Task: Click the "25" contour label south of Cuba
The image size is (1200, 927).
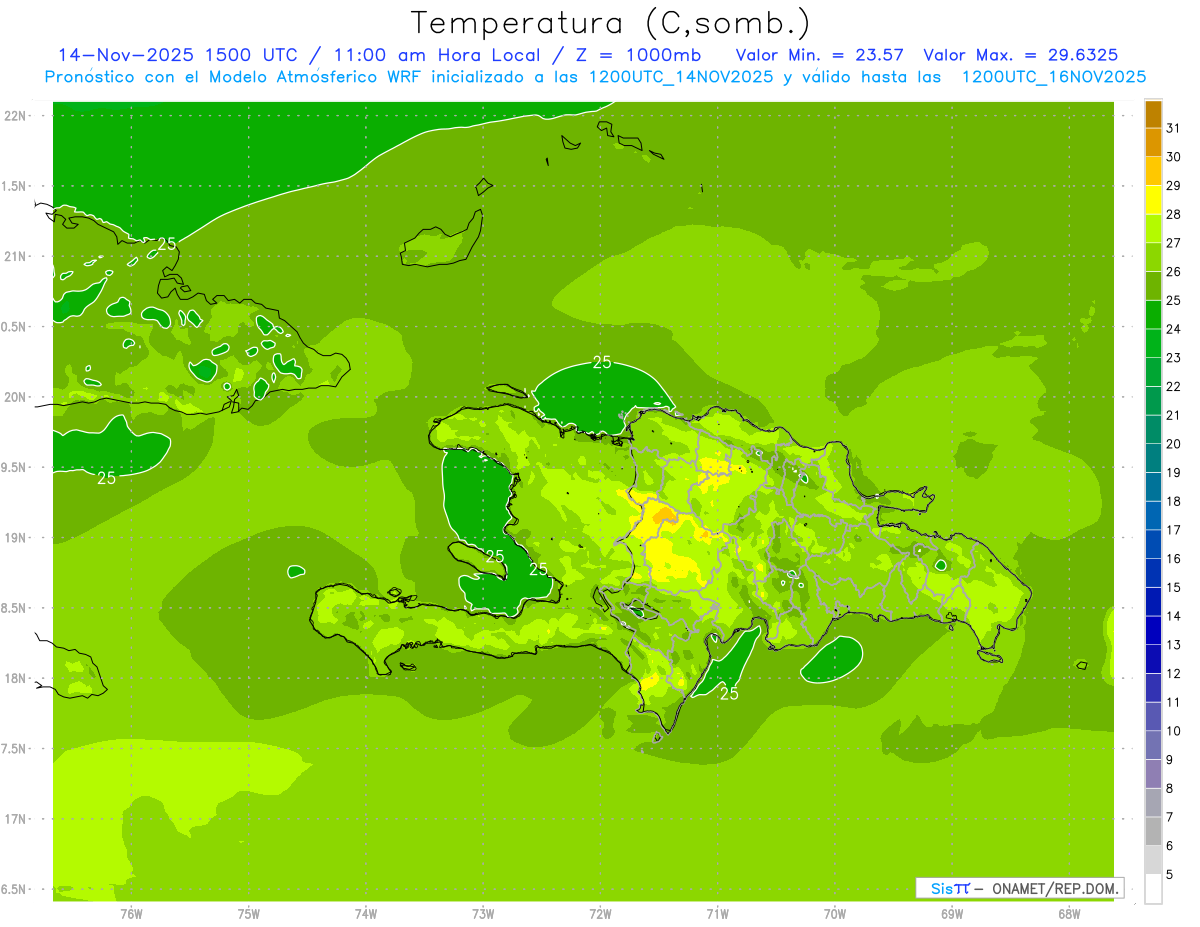Action: point(106,478)
